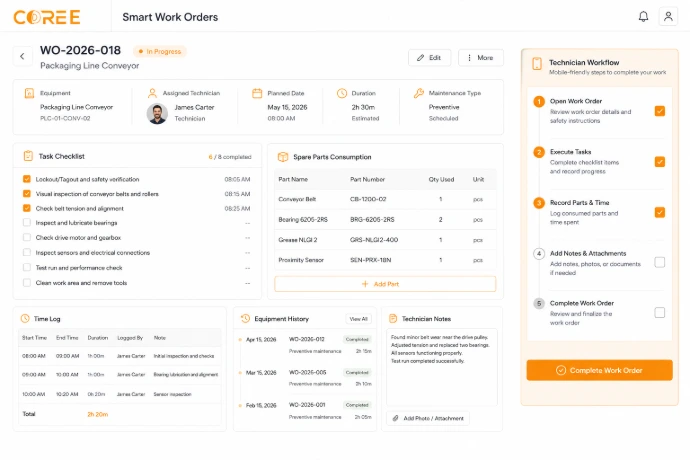Select the Bearing 6205-2RS part row
Image resolution: width=690 pixels, height=460 pixels.
(385, 220)
